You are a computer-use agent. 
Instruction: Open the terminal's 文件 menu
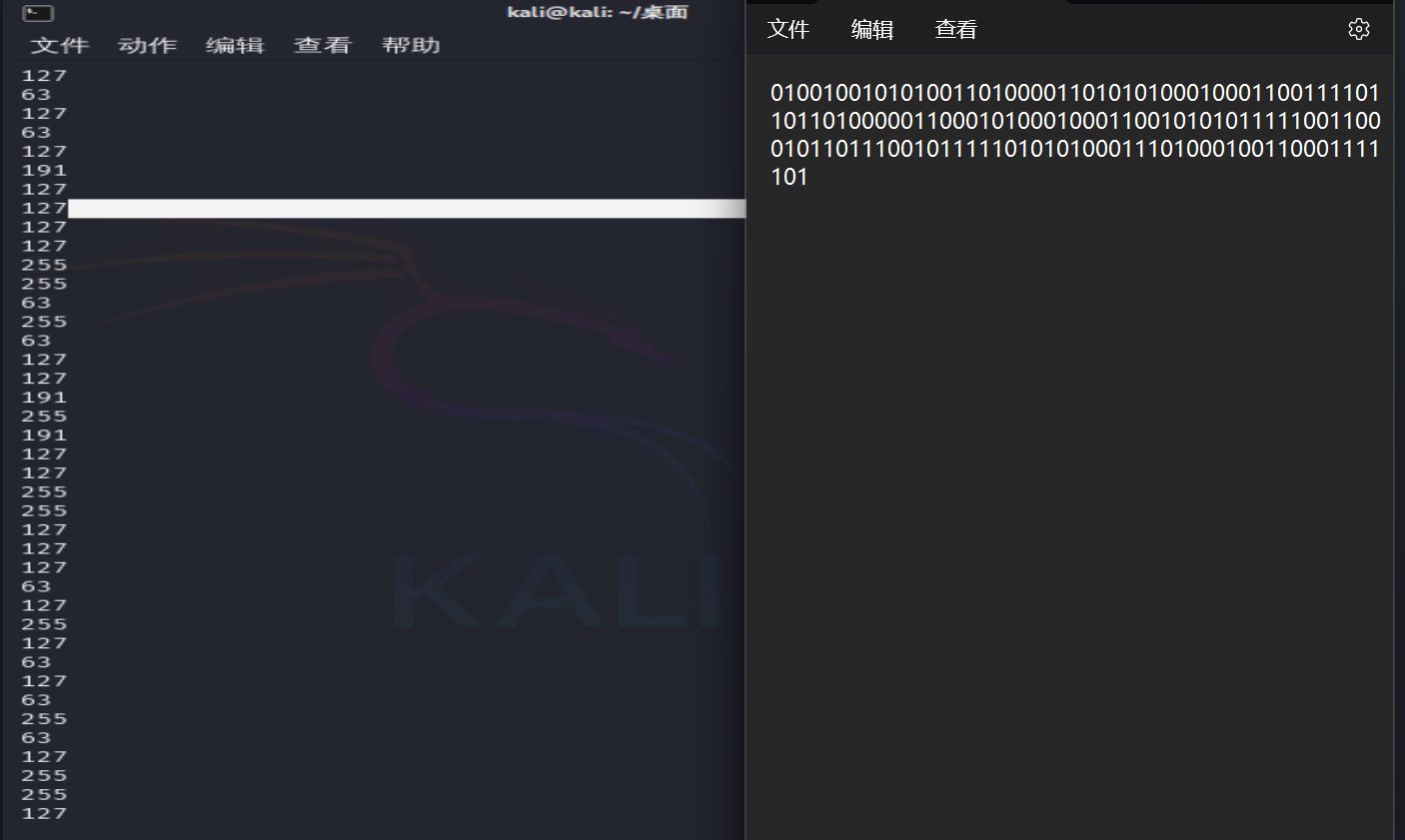(59, 45)
